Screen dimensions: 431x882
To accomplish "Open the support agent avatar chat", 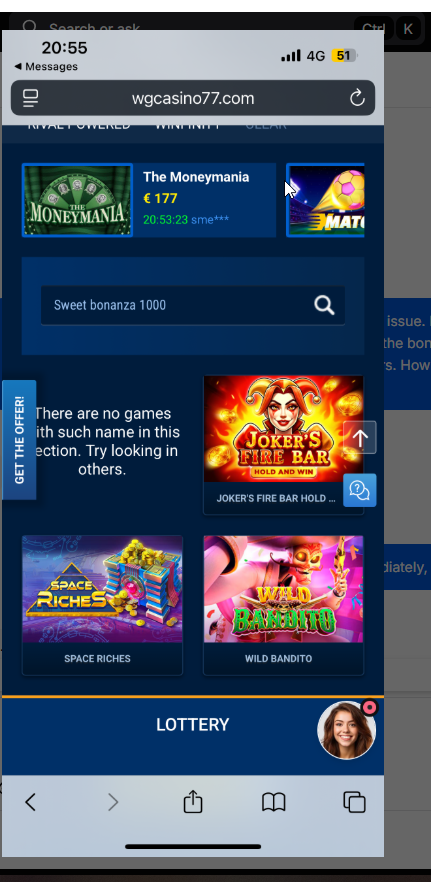I will coord(347,730).
